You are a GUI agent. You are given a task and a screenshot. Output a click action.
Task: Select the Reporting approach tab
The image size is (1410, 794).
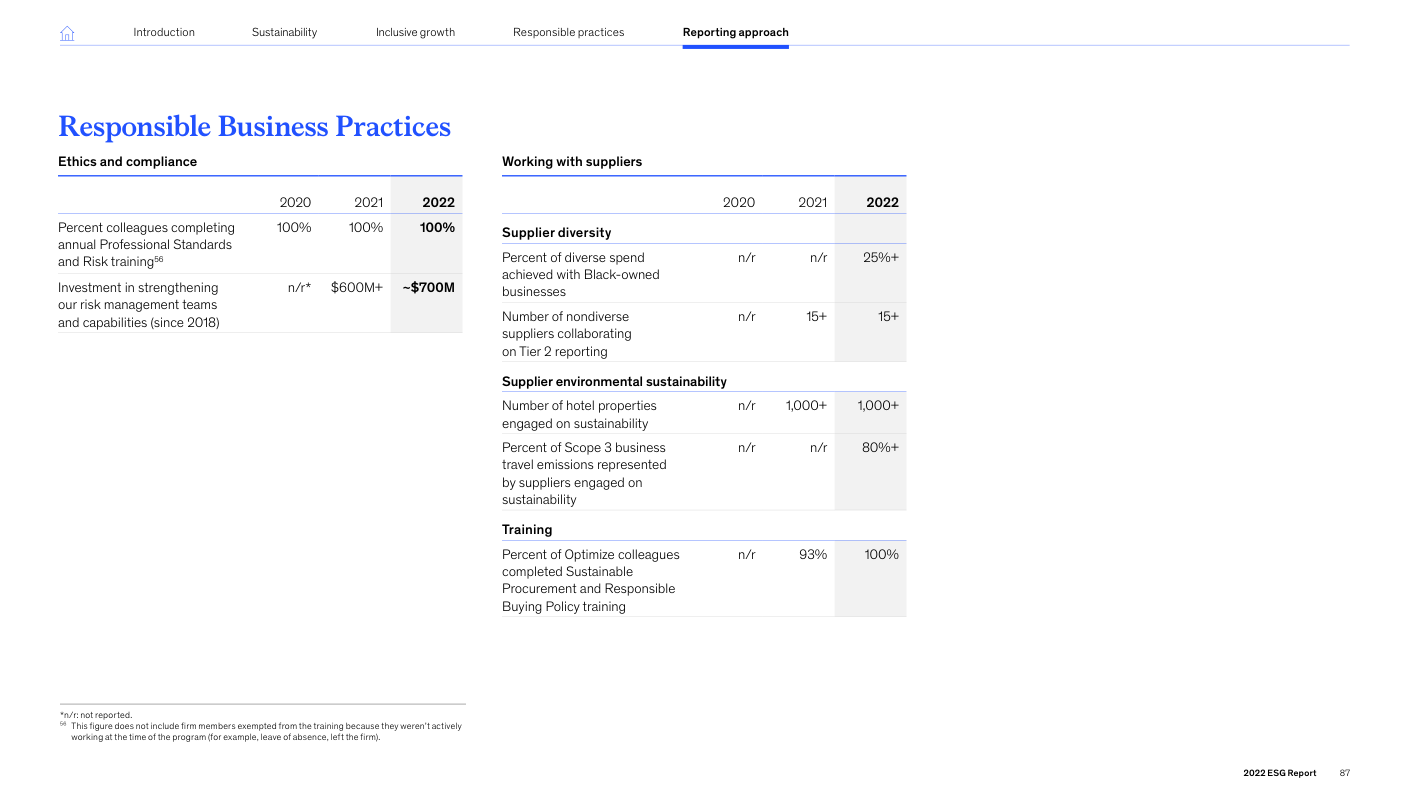tap(735, 32)
